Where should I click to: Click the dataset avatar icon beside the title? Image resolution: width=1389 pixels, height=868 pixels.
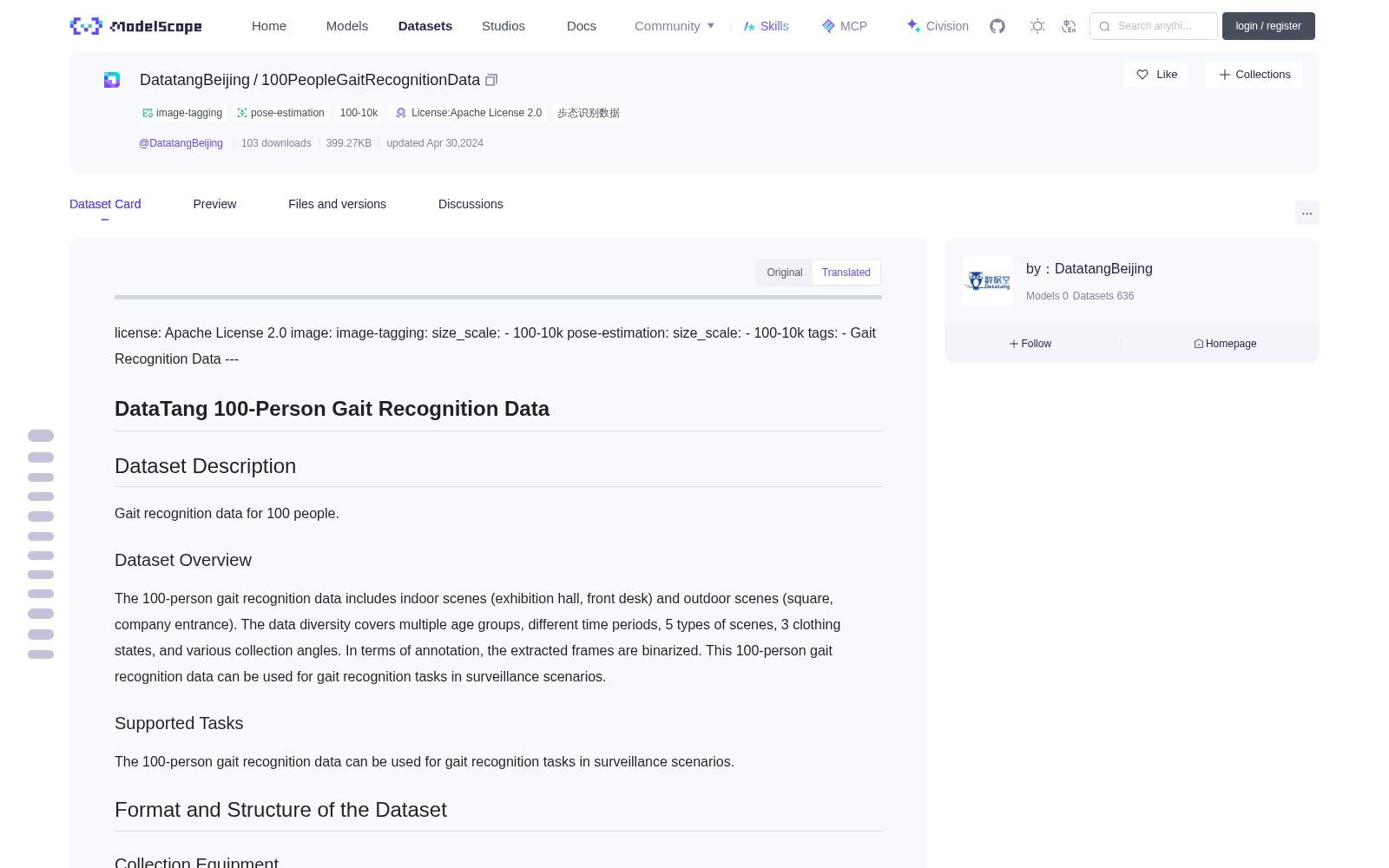pos(112,80)
